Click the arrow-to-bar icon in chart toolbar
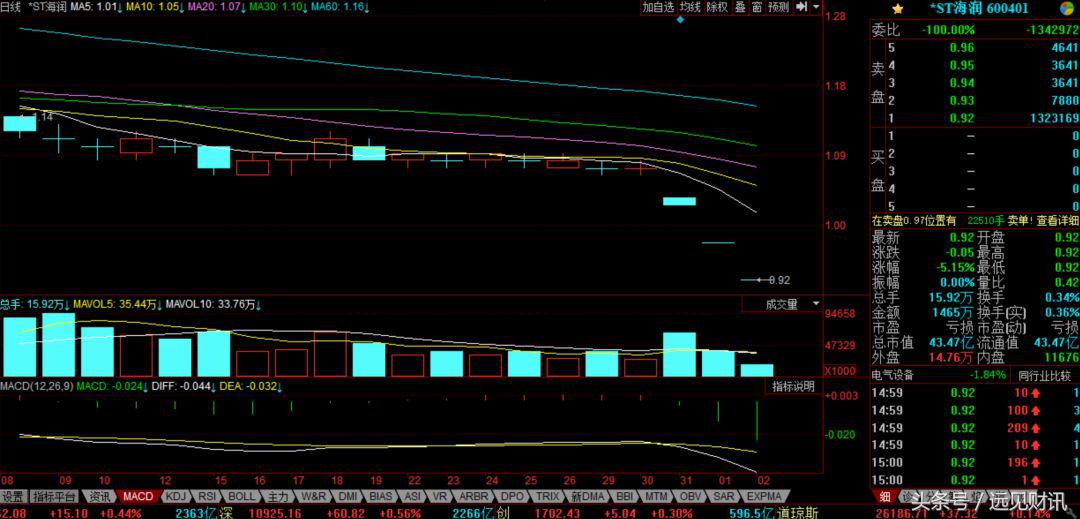This screenshot has width=1080, height=519. point(802,6)
